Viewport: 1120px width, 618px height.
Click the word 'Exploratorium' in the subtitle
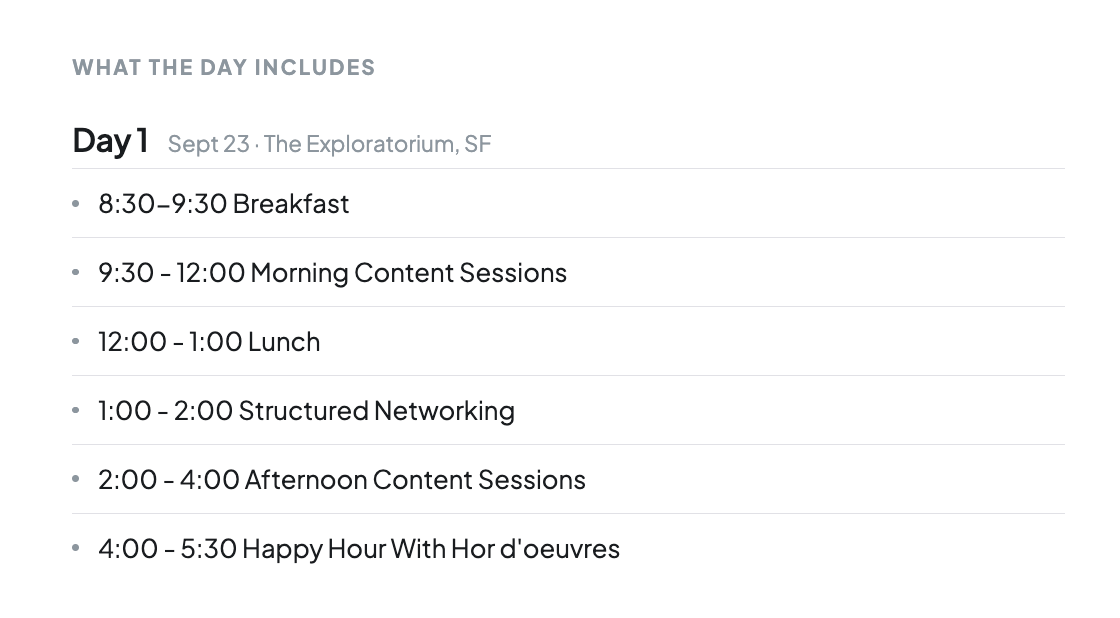point(380,144)
